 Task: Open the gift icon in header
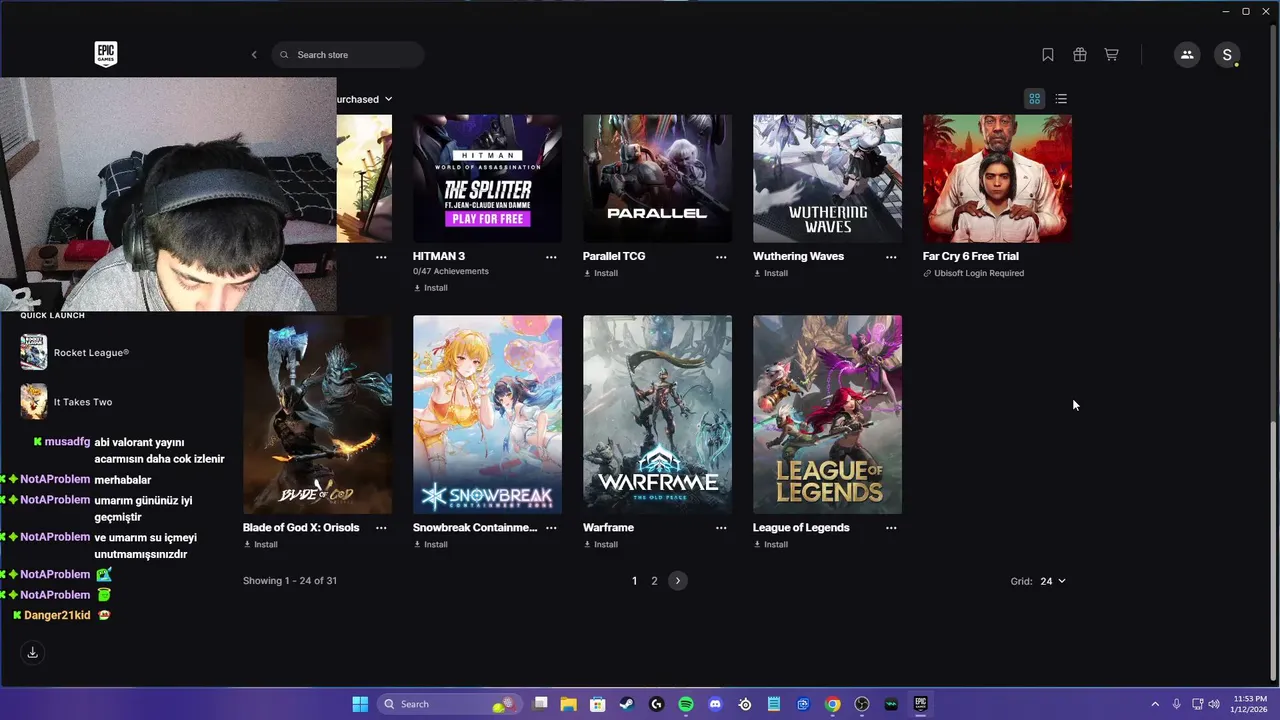point(1080,55)
